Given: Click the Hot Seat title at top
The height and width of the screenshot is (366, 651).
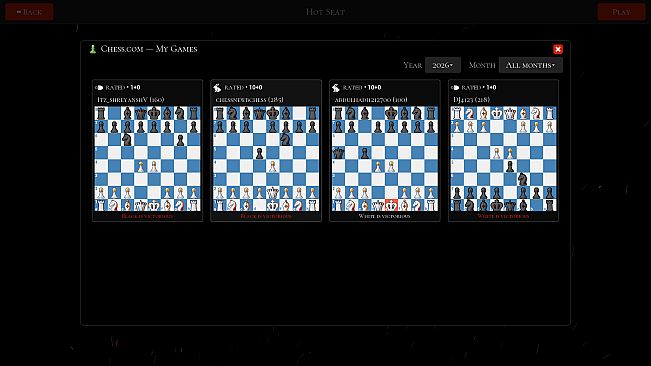Looking at the screenshot, I should pos(325,12).
